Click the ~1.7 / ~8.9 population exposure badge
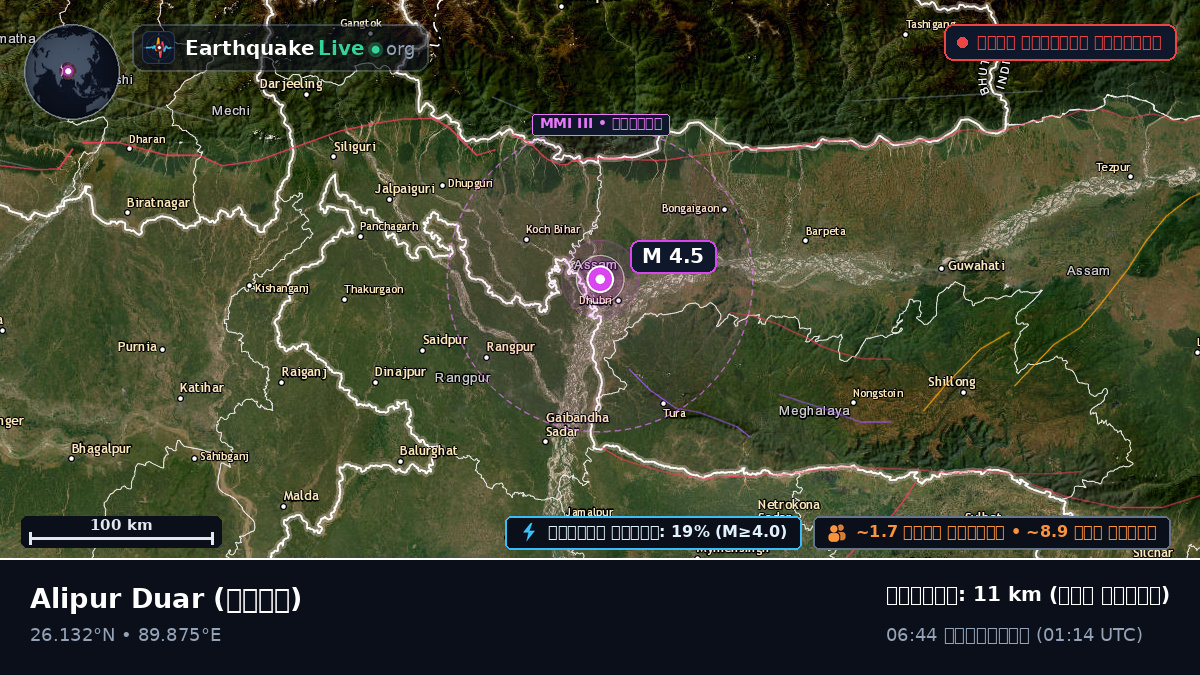Screen dimensions: 1200x675 (x=992, y=533)
